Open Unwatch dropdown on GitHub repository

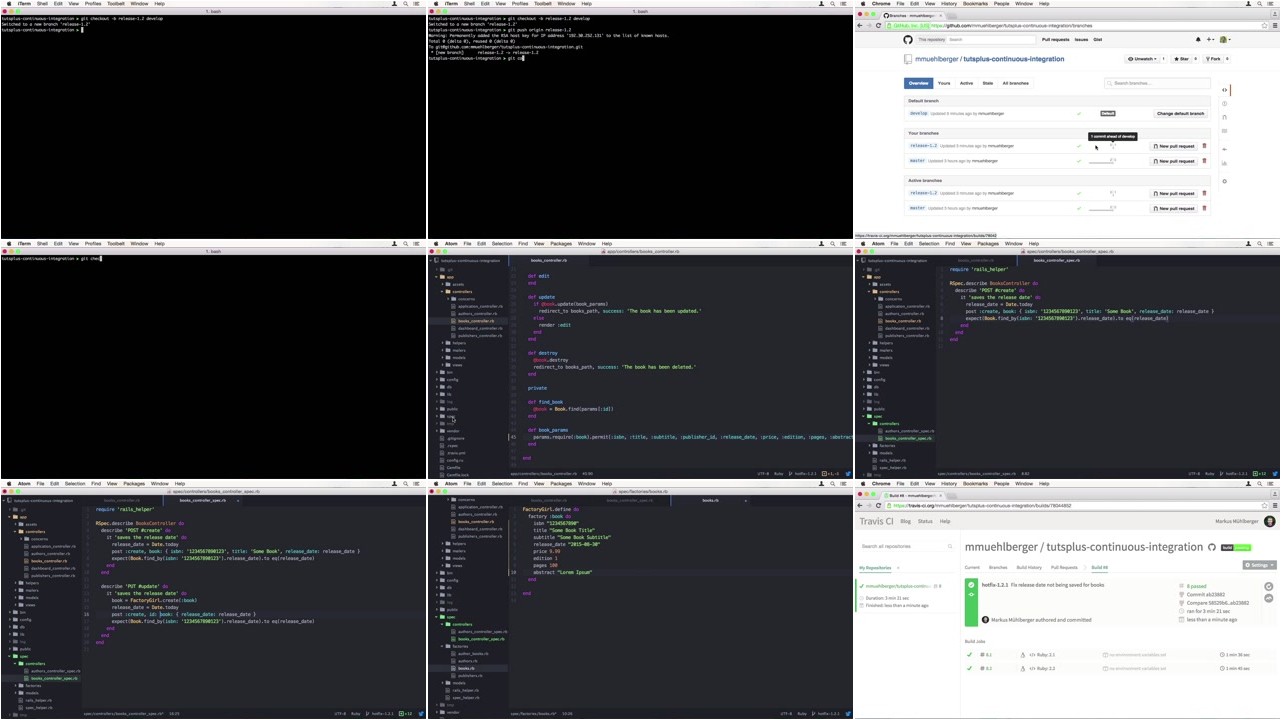pyautogui.click(x=1142, y=59)
